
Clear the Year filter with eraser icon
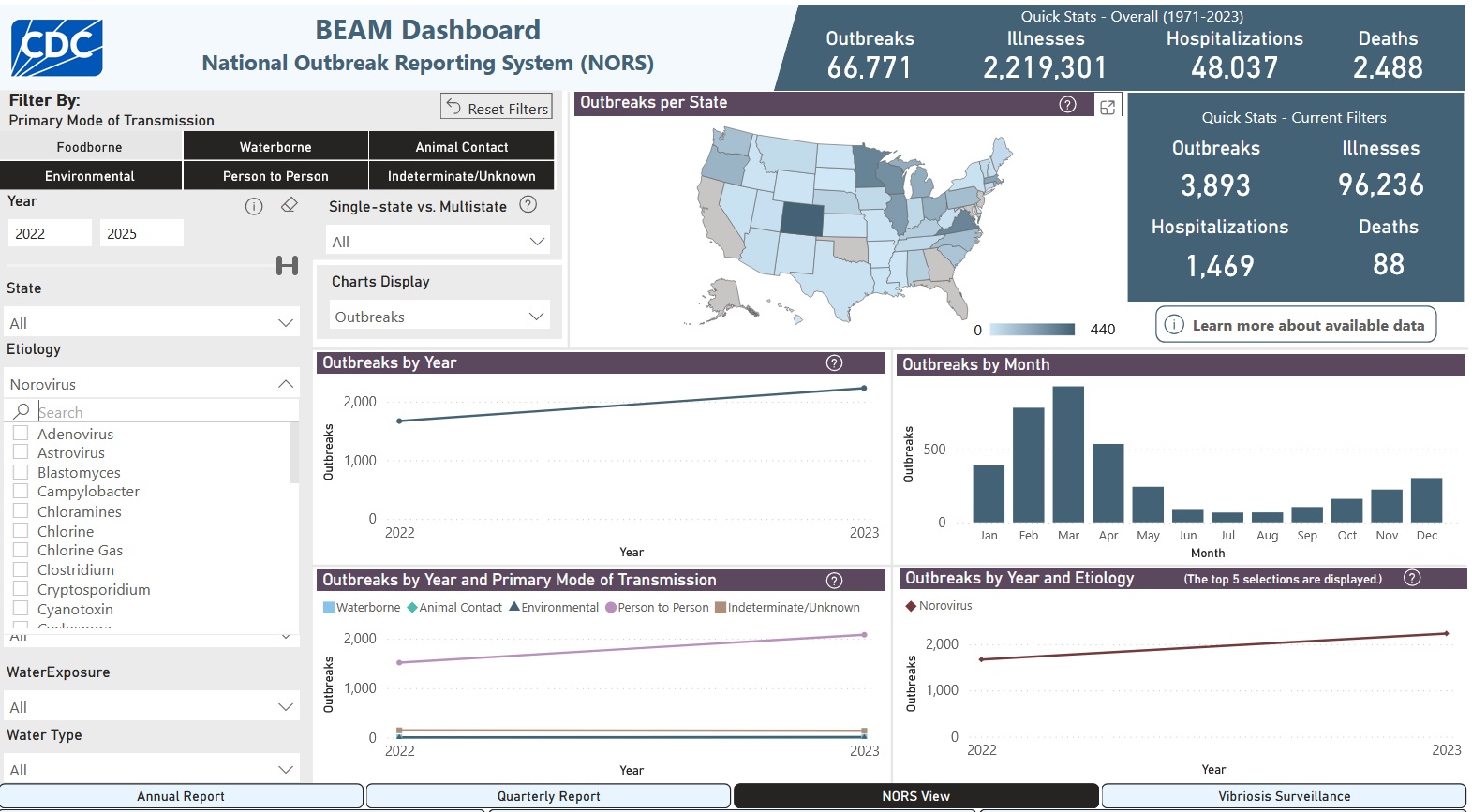click(x=290, y=204)
